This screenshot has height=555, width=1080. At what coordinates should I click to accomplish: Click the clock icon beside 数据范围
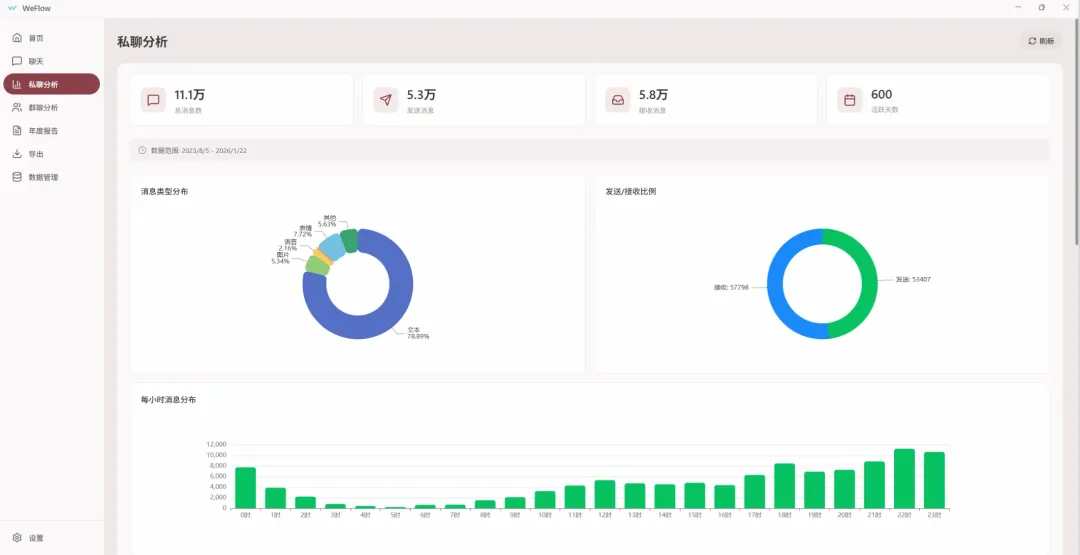click(x=143, y=150)
